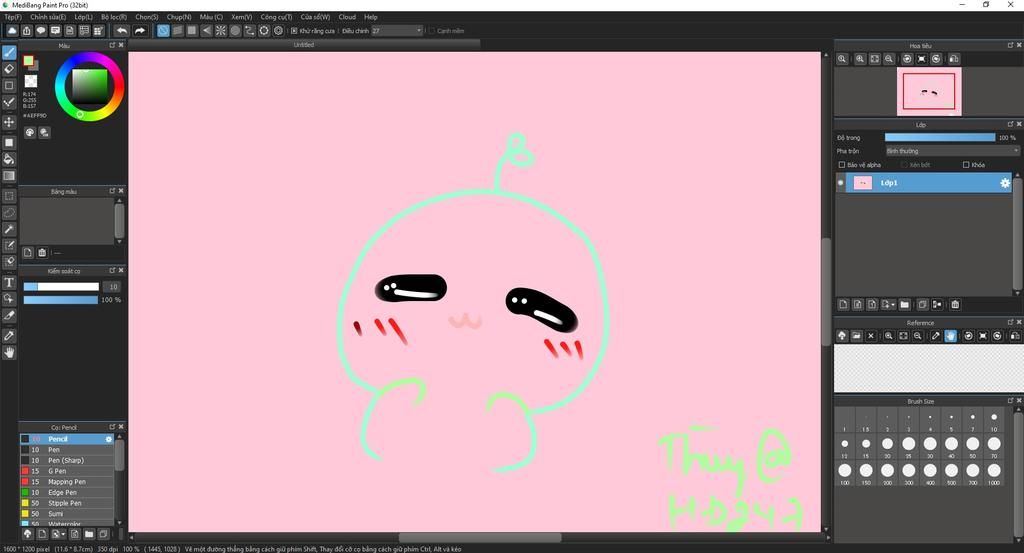
Task: Select the Text tool
Action: [x=9, y=282]
